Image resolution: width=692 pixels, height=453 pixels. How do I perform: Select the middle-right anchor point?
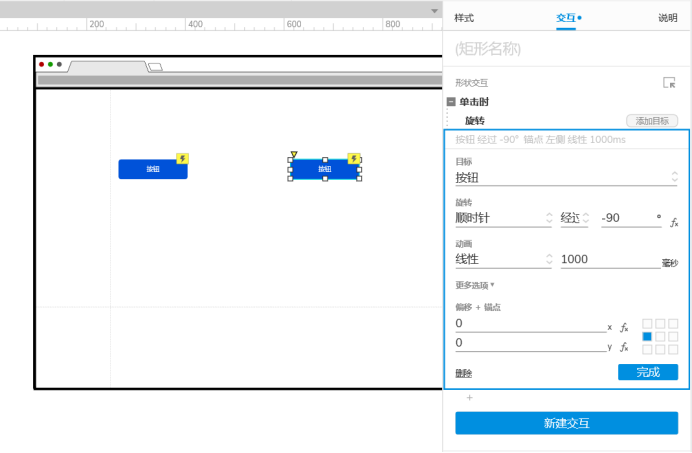[673, 337]
